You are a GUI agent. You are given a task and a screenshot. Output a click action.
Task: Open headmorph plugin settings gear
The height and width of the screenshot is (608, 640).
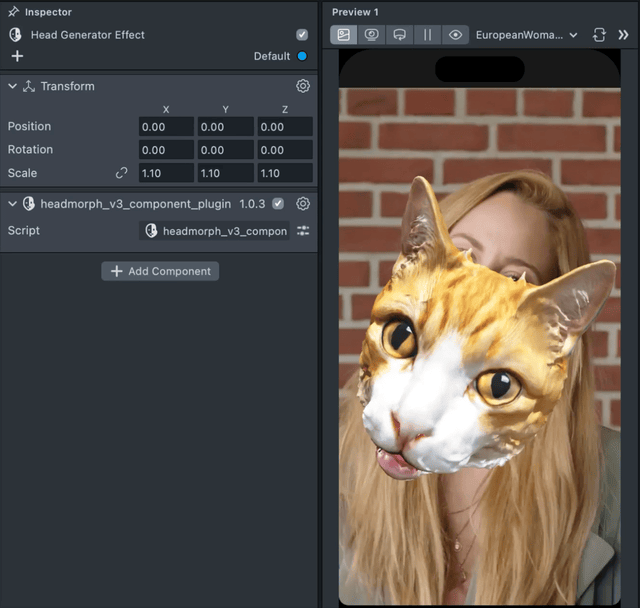click(303, 204)
